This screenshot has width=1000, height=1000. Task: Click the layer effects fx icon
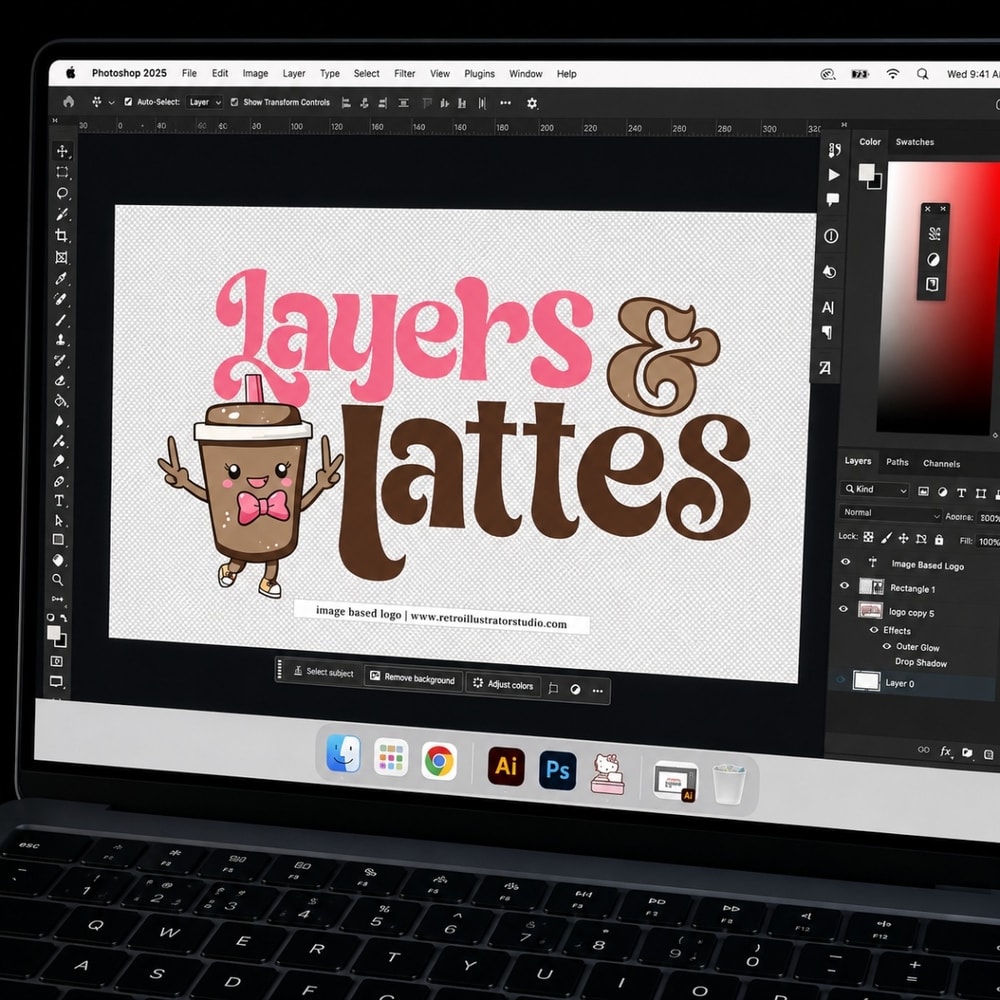945,751
